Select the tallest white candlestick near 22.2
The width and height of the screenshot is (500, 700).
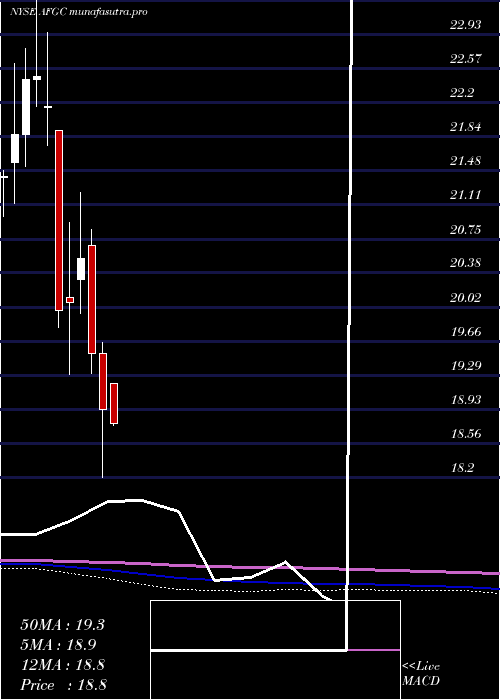tap(26, 107)
